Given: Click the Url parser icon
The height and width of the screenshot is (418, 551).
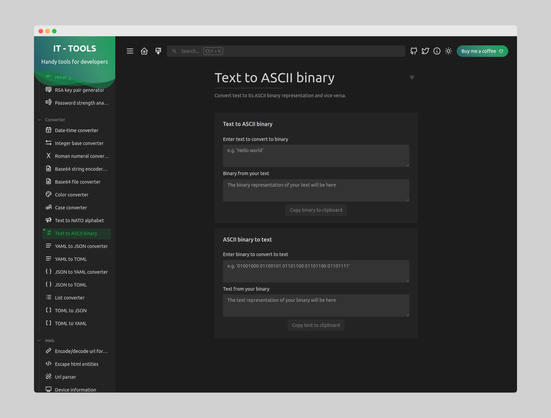Looking at the screenshot, I should pyautogui.click(x=48, y=377).
